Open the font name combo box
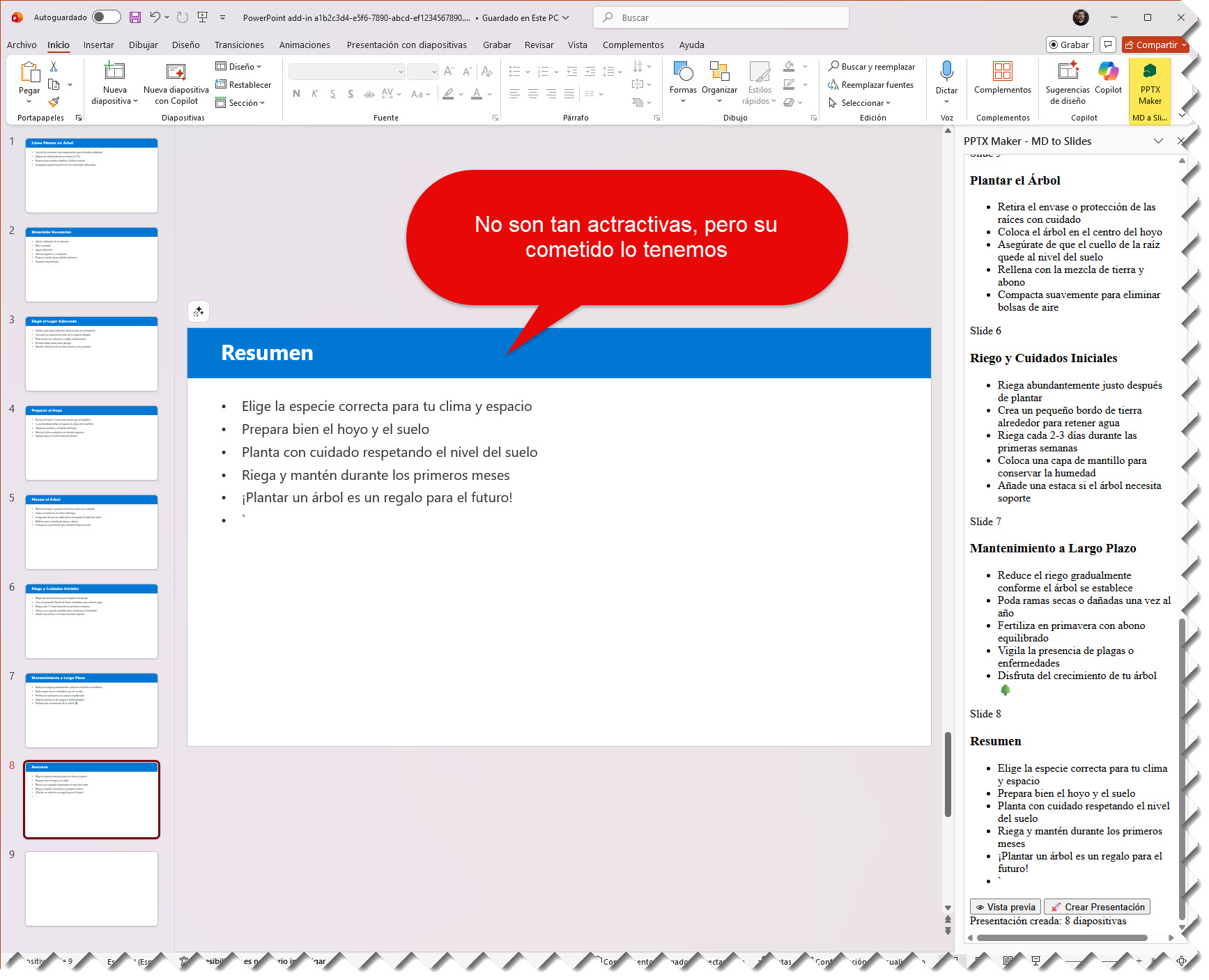This screenshot has width=1209, height=980. [346, 72]
